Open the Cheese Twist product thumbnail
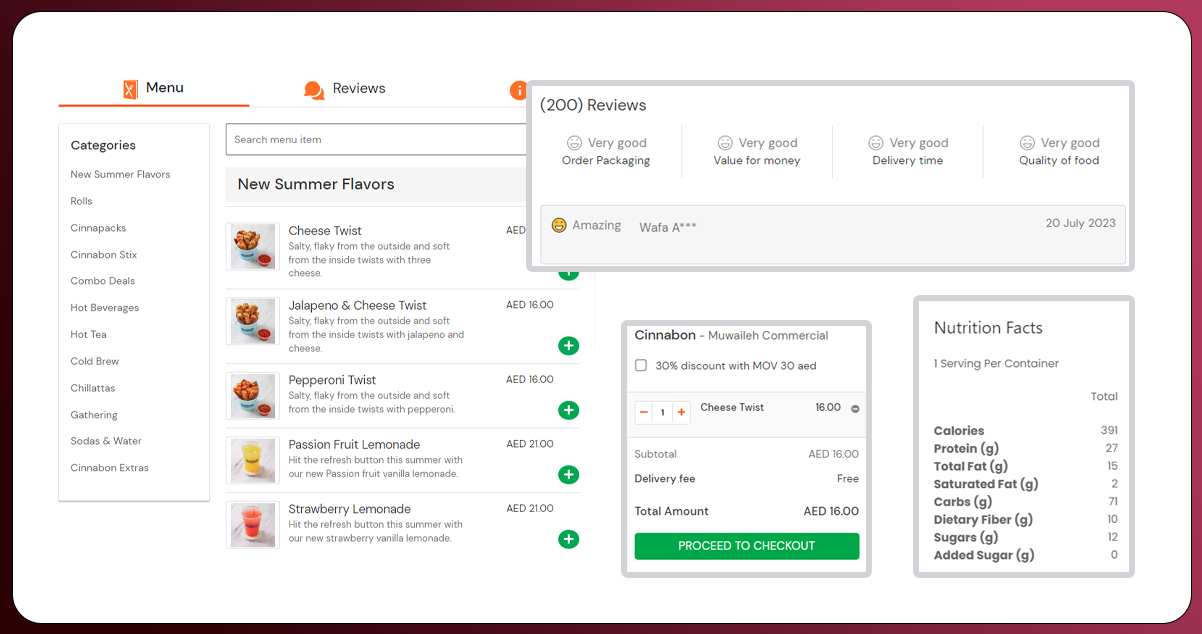 pyautogui.click(x=252, y=247)
